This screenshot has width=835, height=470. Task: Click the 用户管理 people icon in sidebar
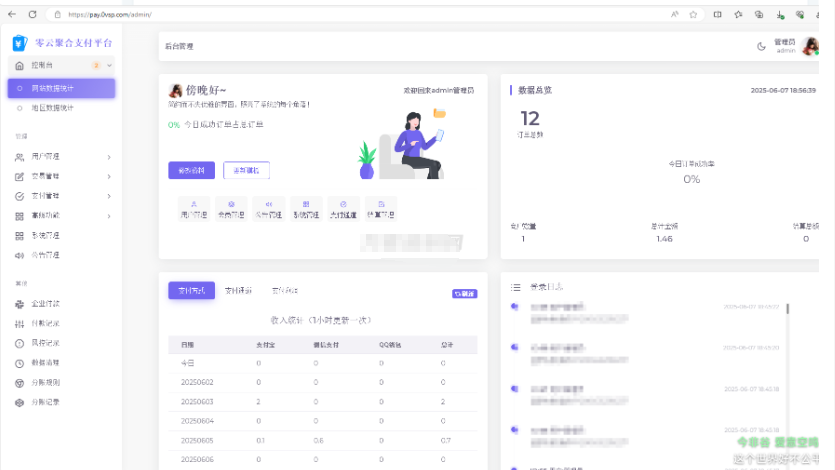tap(20, 157)
